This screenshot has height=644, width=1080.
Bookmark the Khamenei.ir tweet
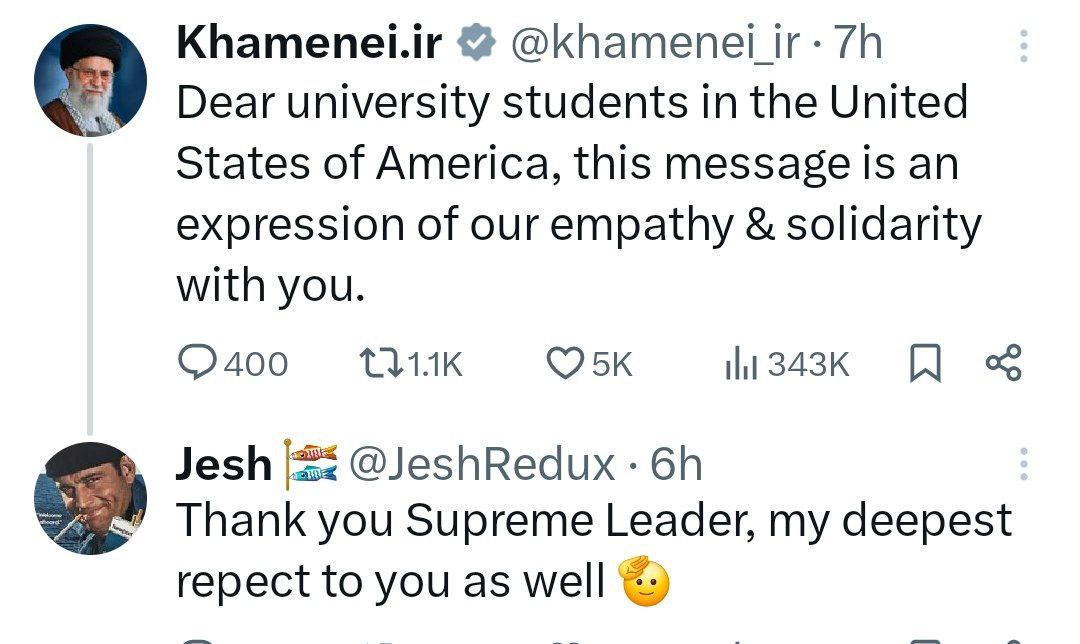pos(924,365)
